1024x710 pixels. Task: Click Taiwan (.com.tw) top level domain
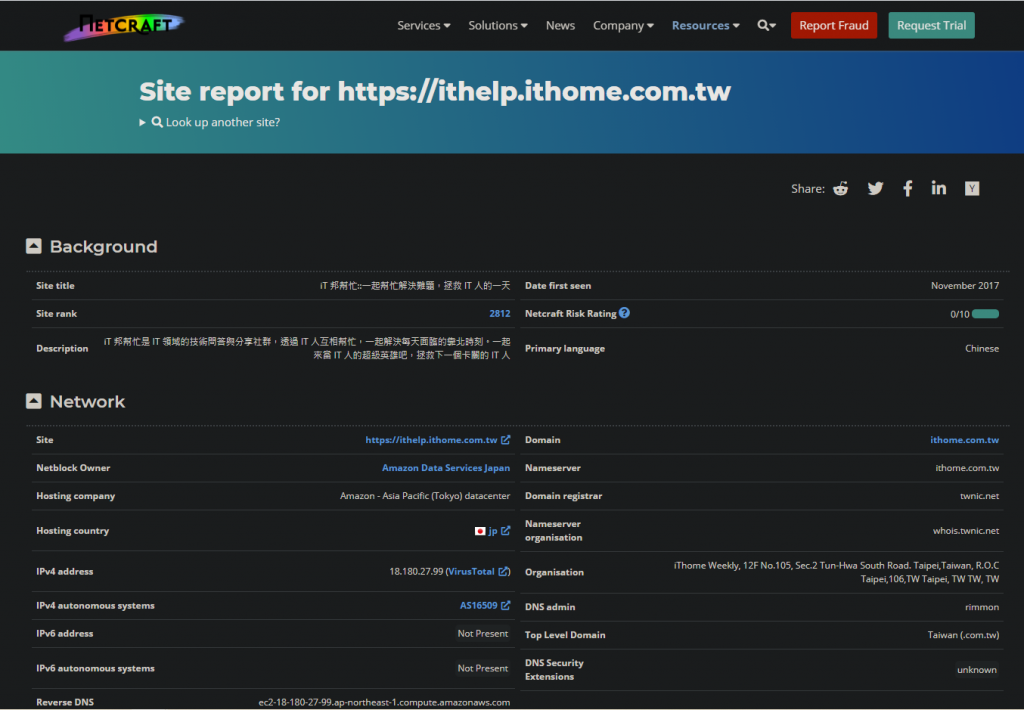pos(963,635)
